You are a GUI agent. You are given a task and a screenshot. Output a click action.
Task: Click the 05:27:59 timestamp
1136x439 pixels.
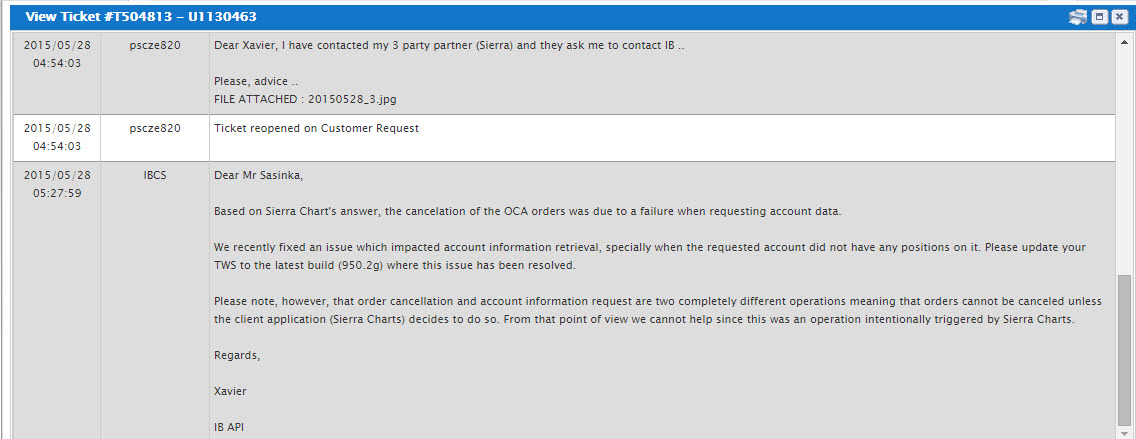click(57, 193)
